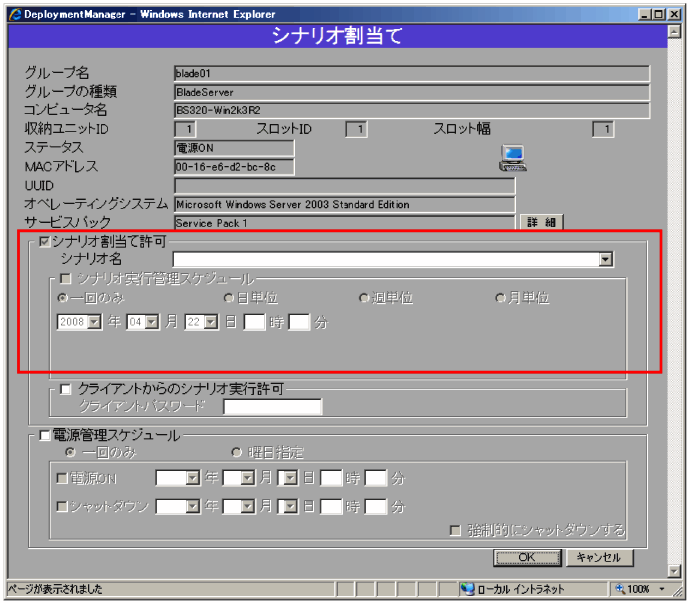Image resolution: width=688 pixels, height=603 pixels.
Task: Click the スロットID value box
Action: tap(356, 129)
